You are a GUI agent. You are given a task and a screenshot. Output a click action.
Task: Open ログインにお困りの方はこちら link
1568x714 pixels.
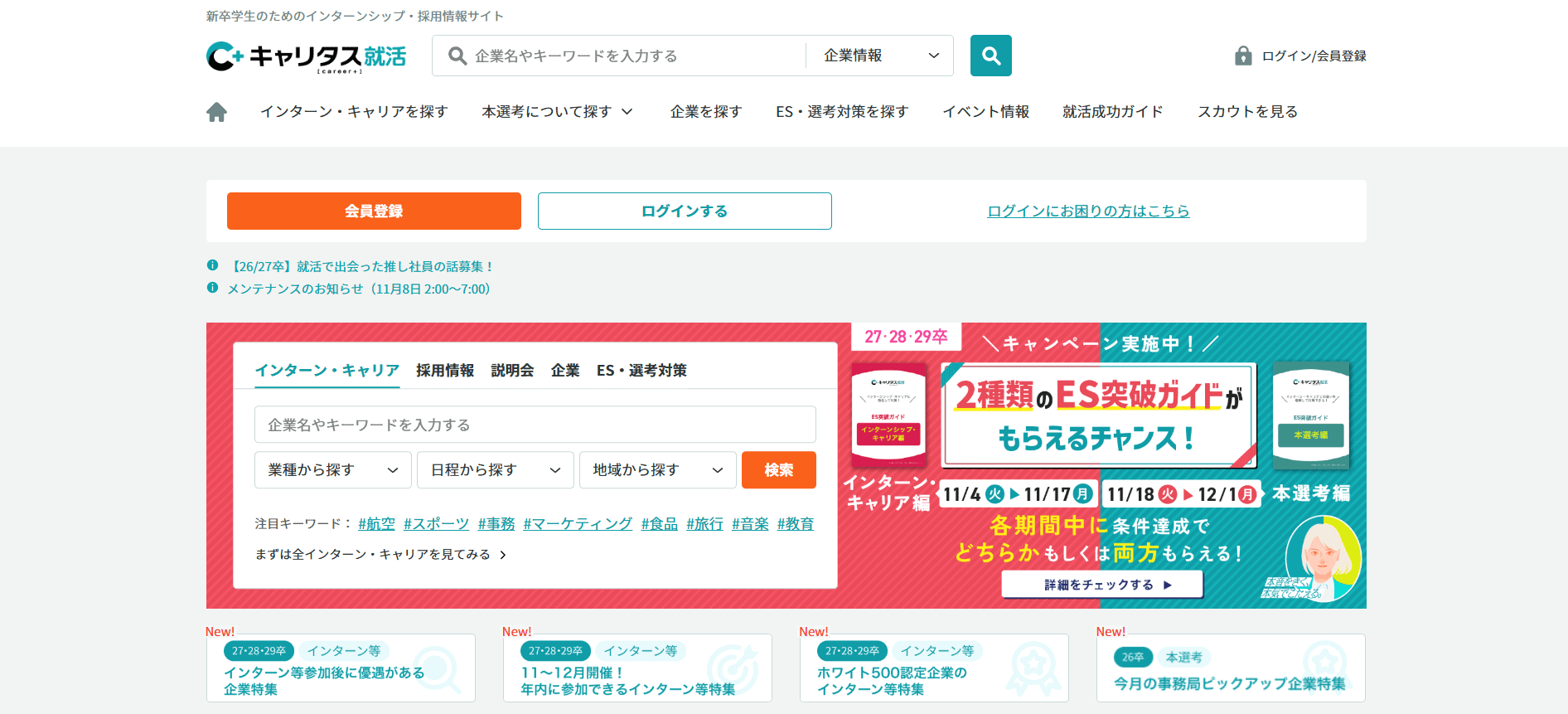[x=1088, y=211]
